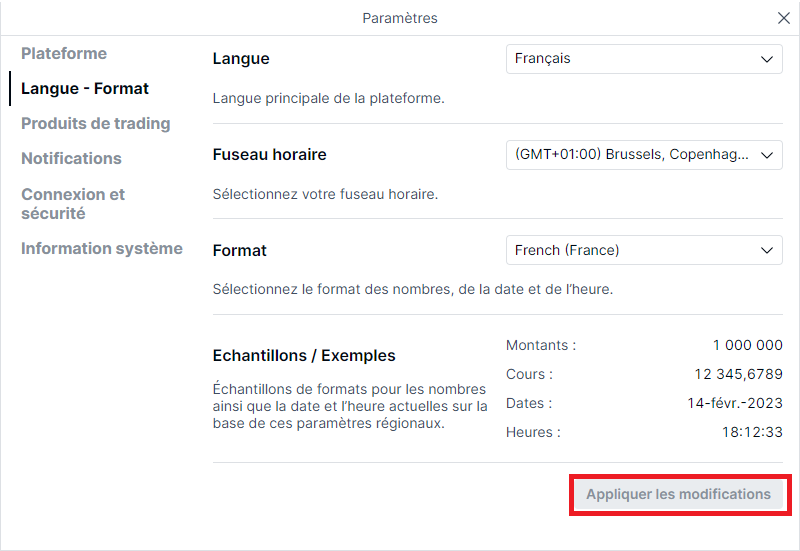Open the Français language combo box
Viewport: 800px width, 551px height.
pos(644,59)
